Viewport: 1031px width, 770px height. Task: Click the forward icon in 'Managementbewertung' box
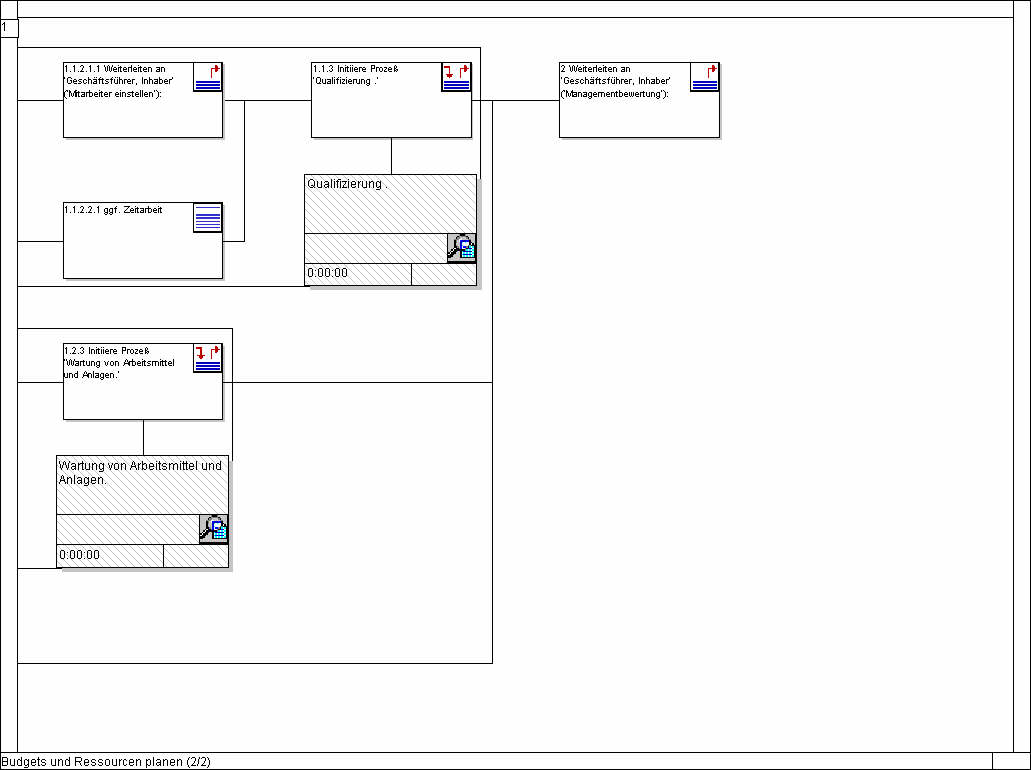tap(704, 77)
